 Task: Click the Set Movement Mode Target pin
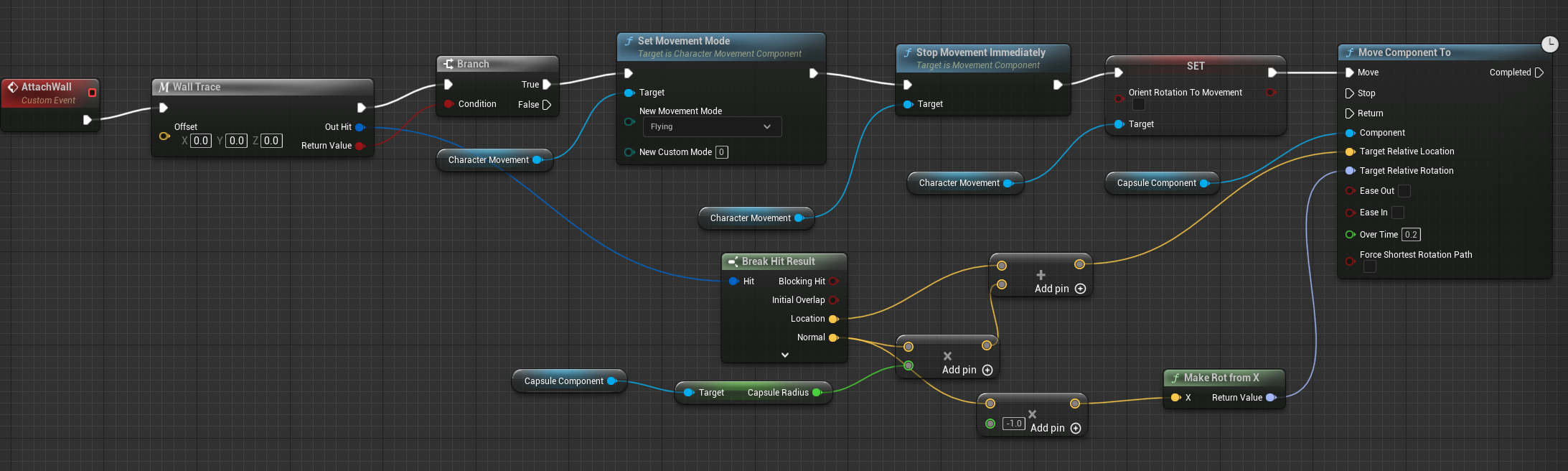(629, 93)
